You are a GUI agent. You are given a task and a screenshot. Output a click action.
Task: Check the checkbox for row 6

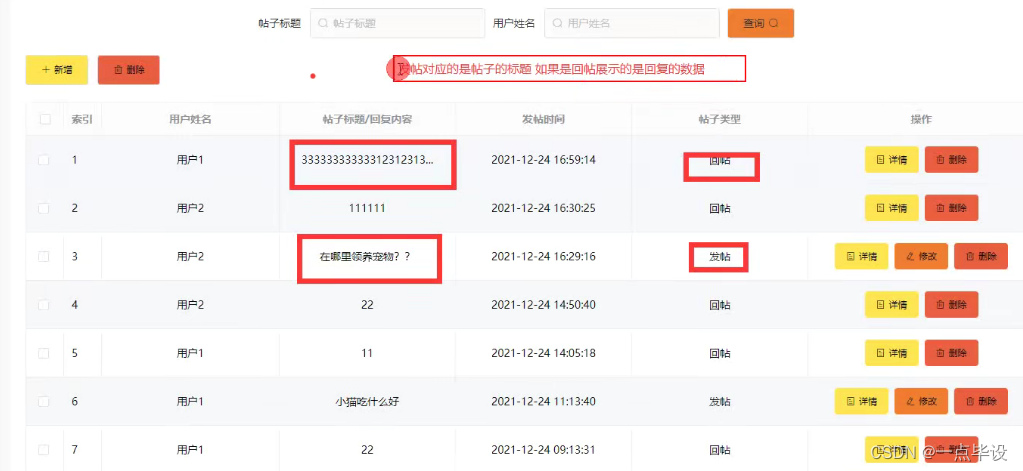(44, 401)
